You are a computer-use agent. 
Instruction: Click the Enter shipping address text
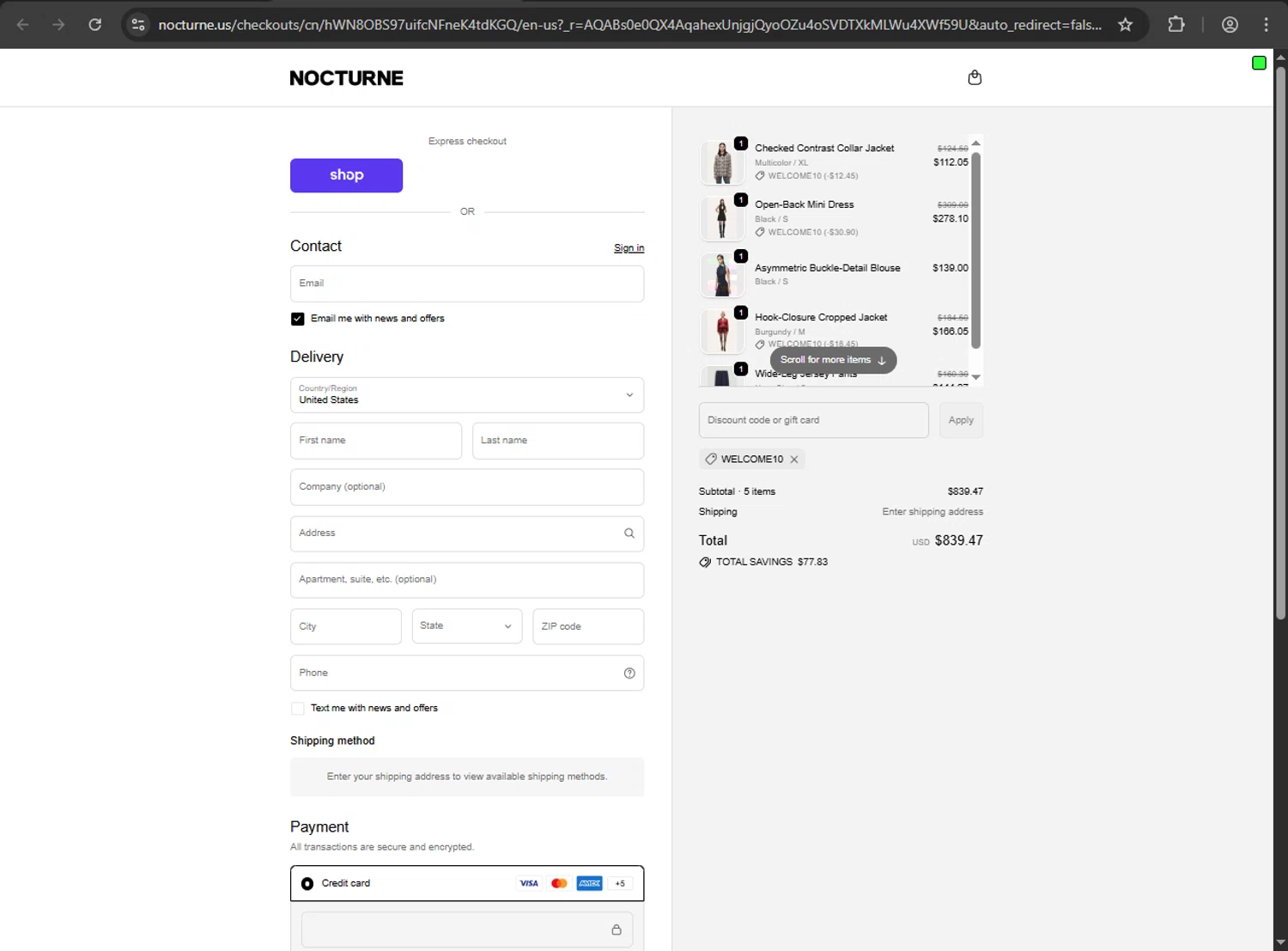click(x=933, y=512)
